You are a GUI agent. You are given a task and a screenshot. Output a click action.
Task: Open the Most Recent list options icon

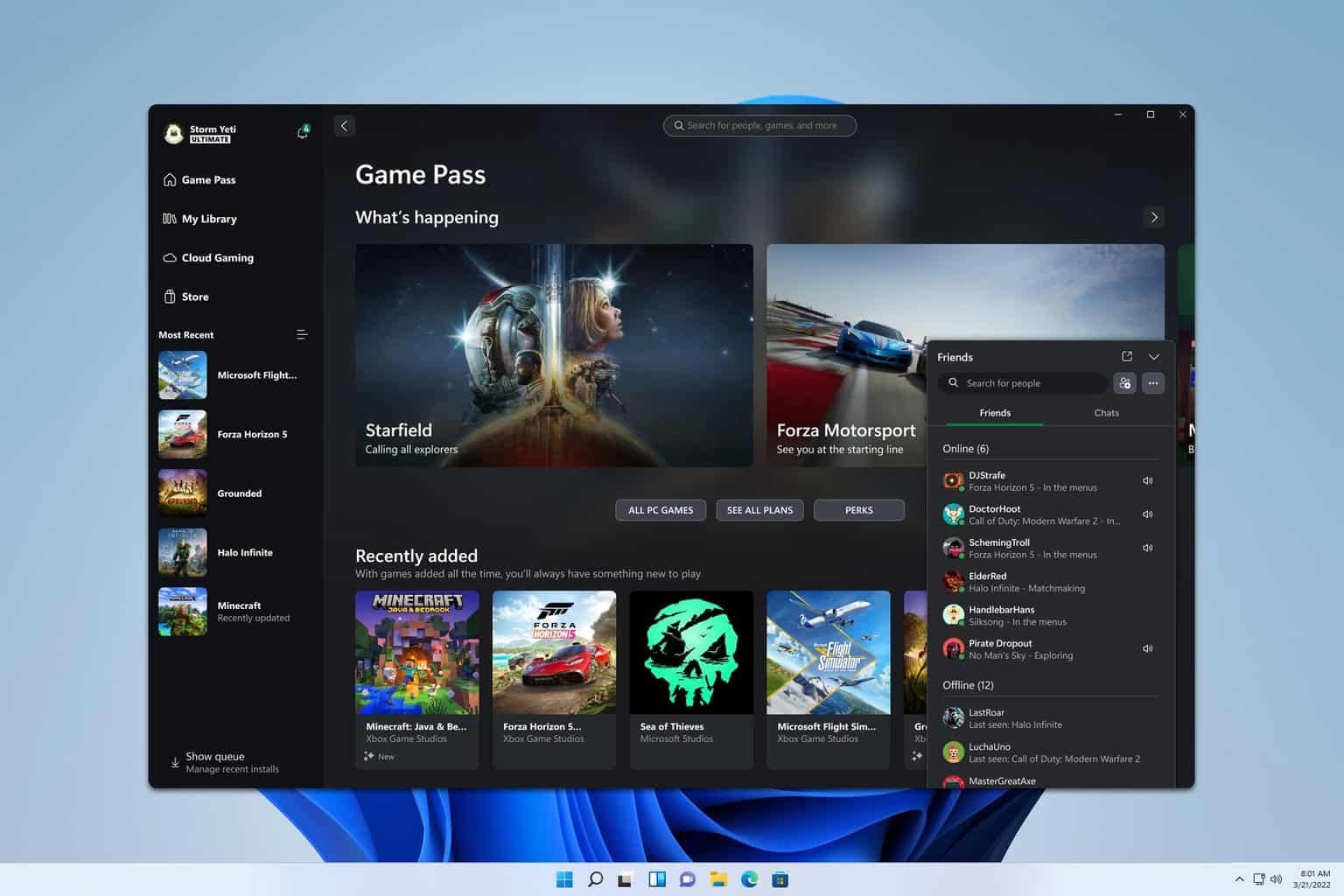(x=302, y=334)
